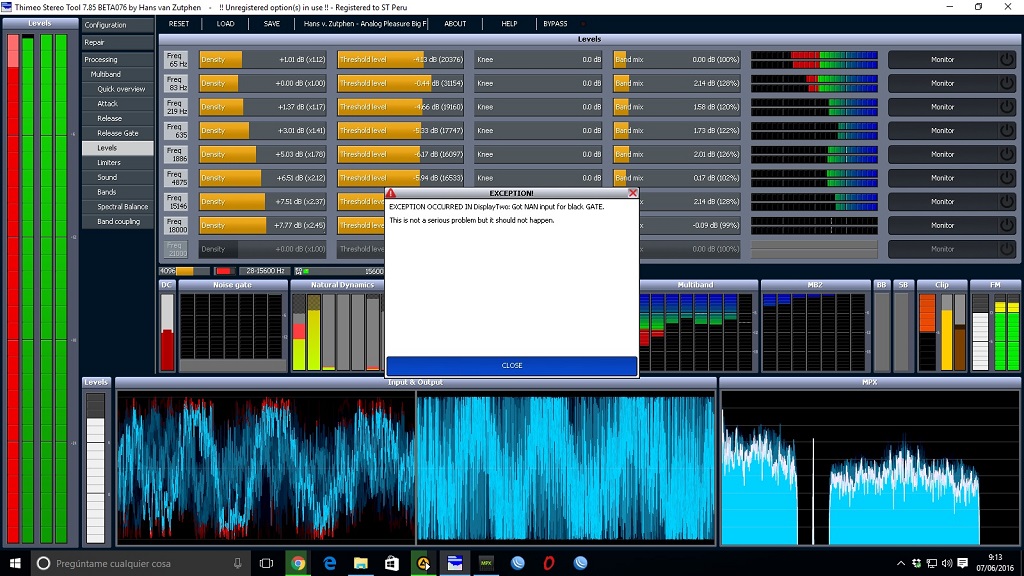
Task: Open Quick overview under Multiband
Action: (118, 89)
